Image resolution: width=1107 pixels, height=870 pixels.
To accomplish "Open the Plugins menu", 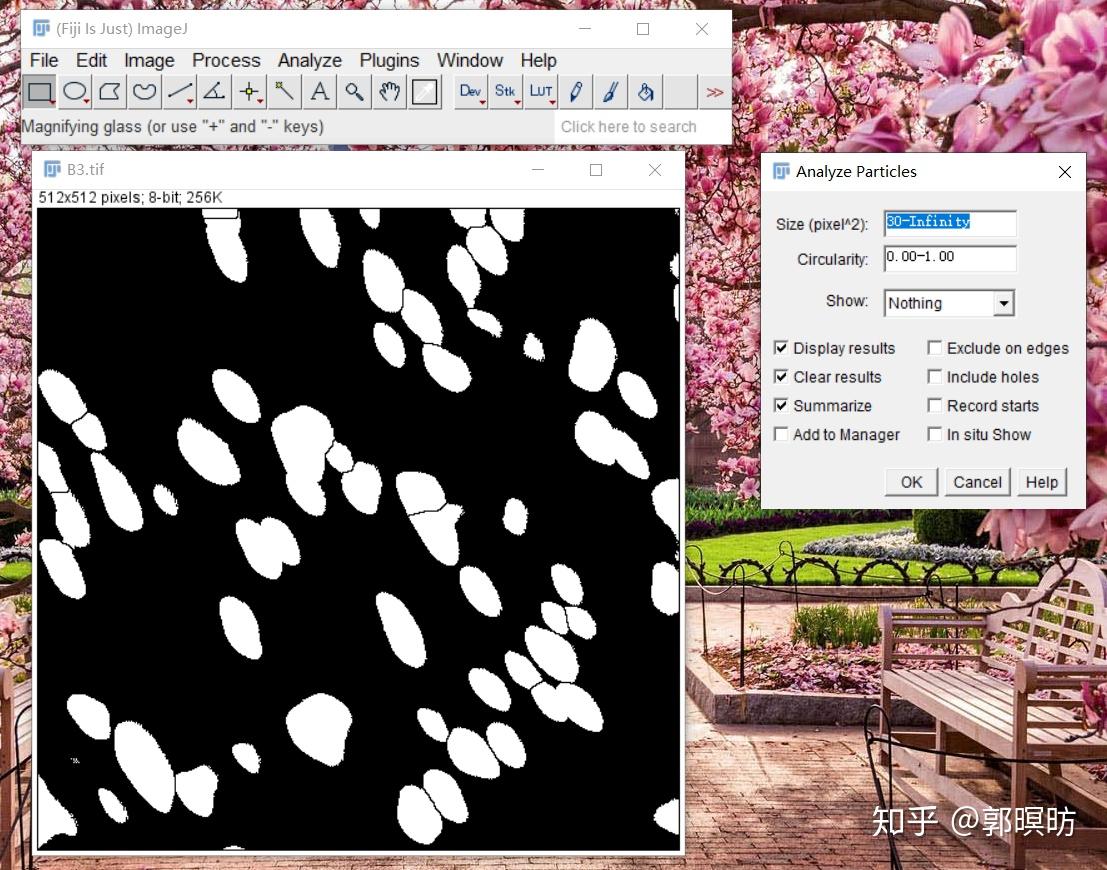I will pyautogui.click(x=389, y=60).
